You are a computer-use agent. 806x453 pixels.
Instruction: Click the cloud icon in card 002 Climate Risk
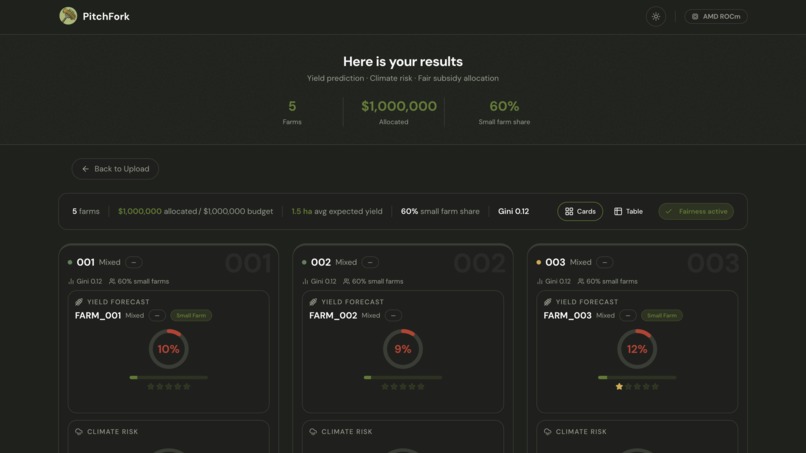[313, 431]
